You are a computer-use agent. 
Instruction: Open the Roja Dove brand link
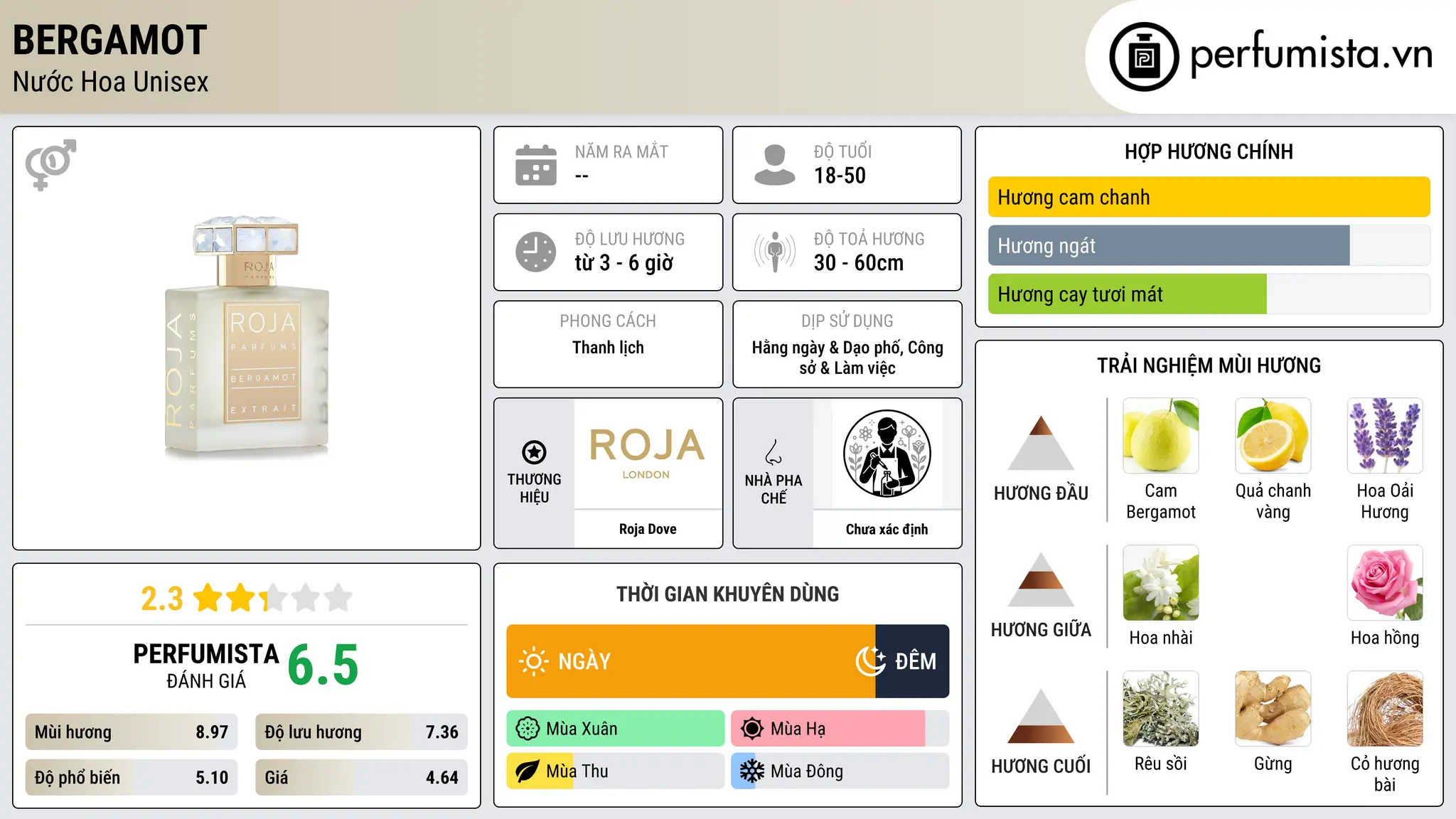tap(648, 529)
